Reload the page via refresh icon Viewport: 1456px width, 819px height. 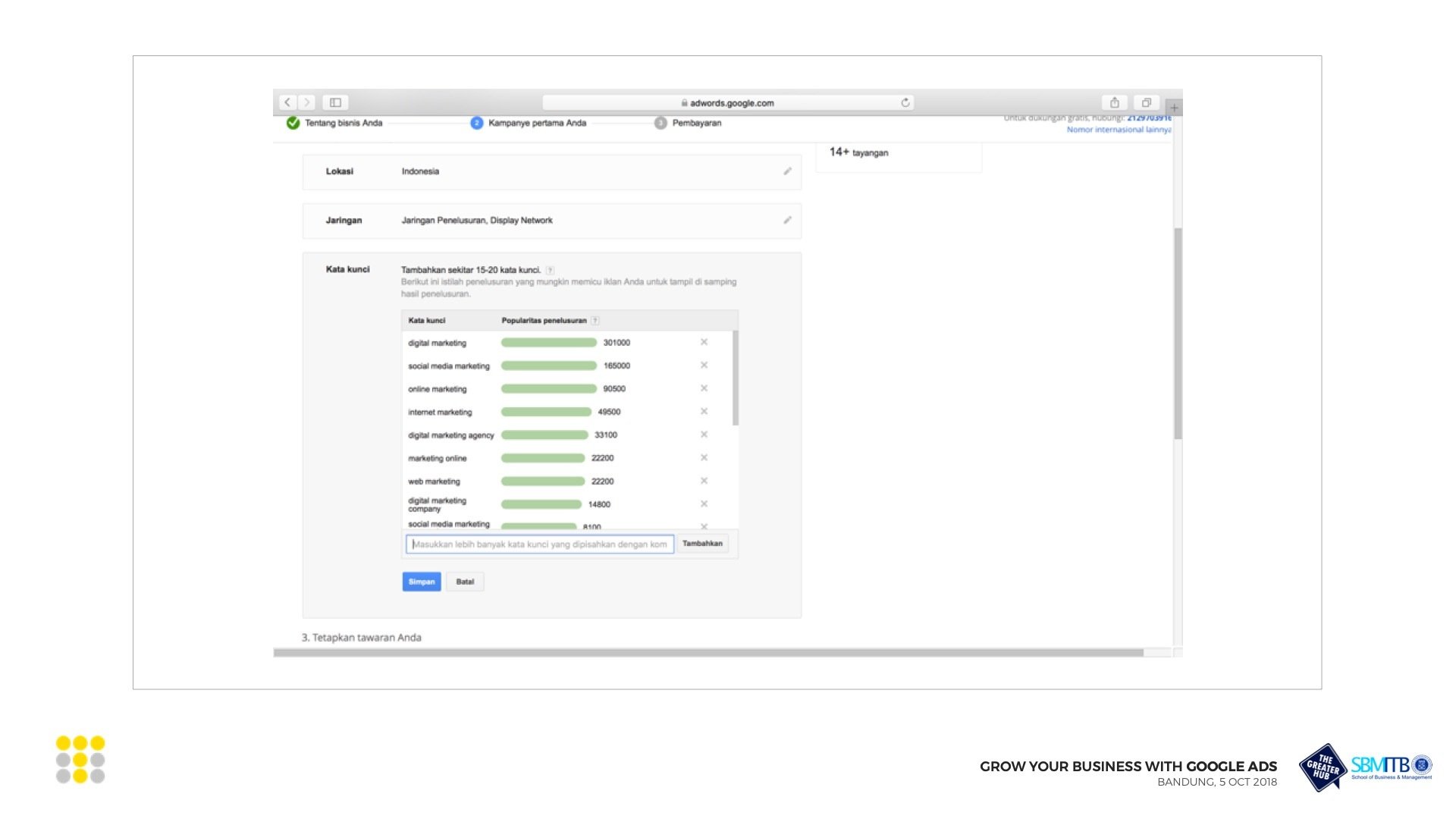[905, 102]
